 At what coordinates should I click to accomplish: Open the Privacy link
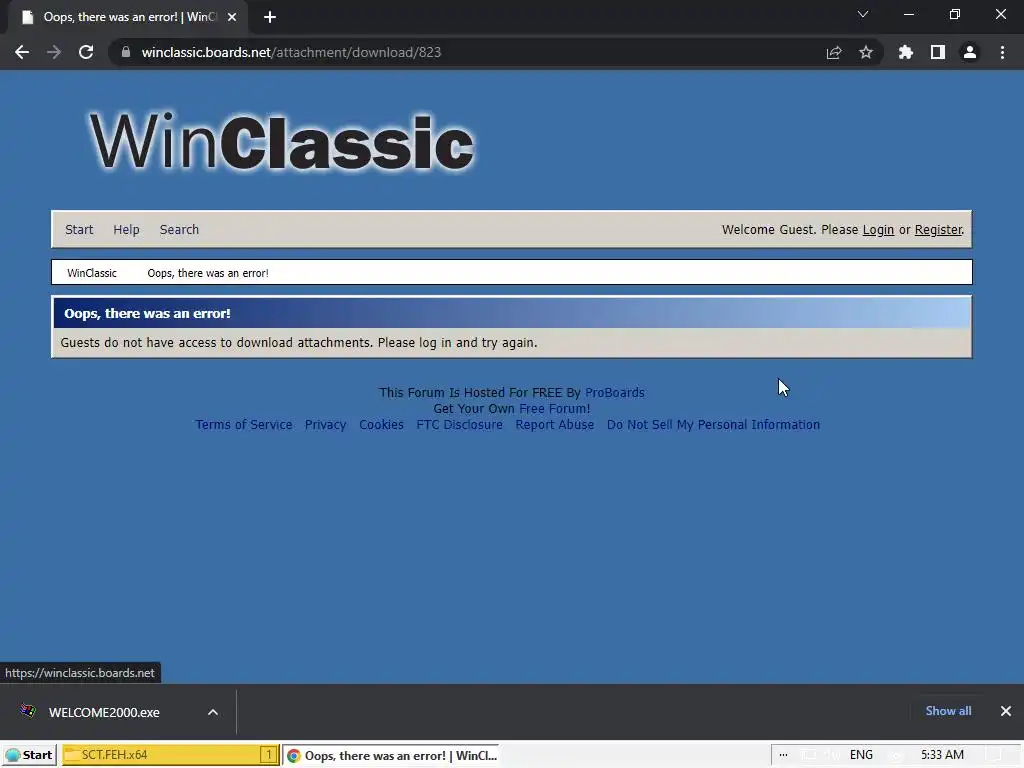[x=325, y=424]
